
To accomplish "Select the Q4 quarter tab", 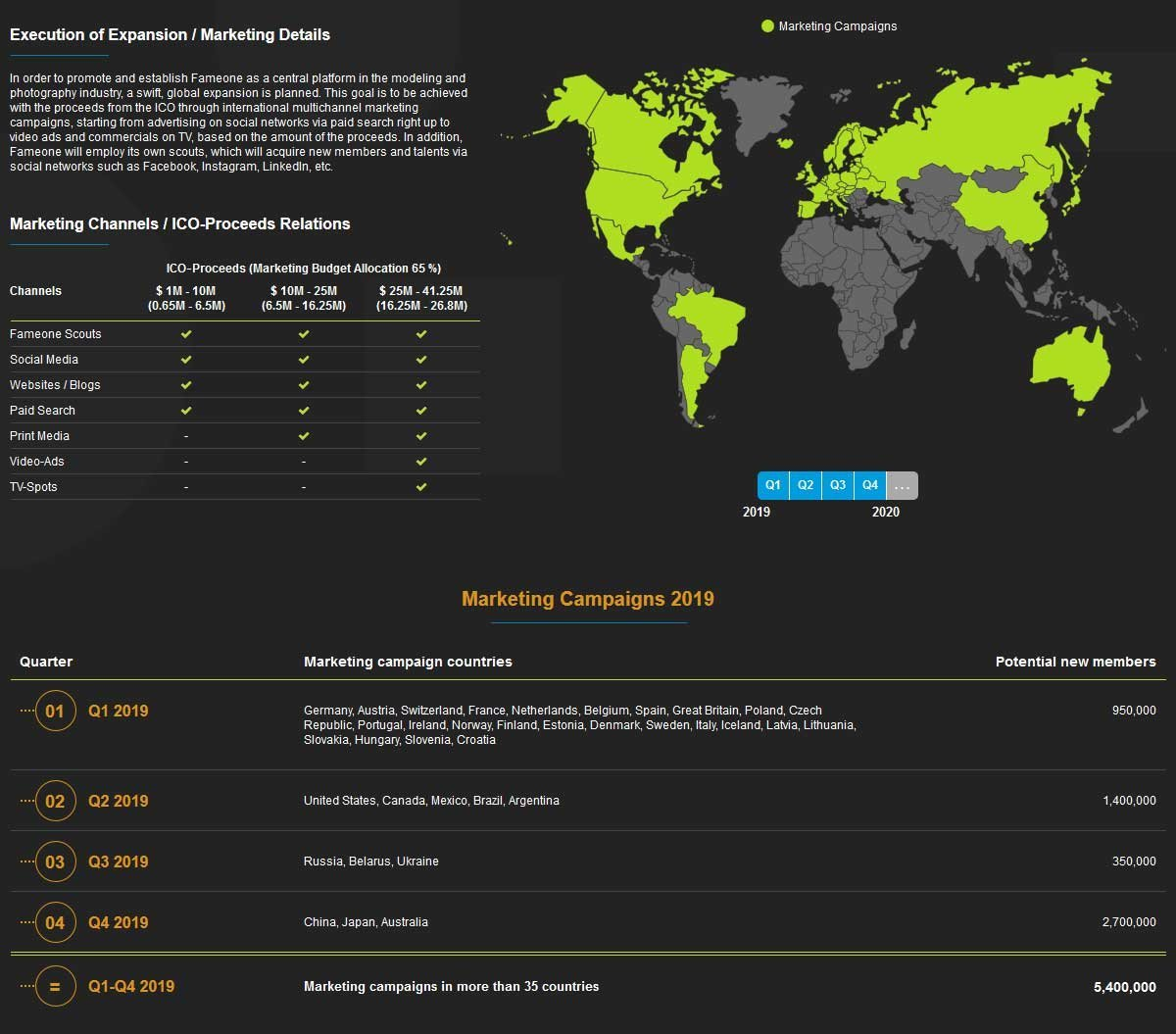I will pos(870,485).
